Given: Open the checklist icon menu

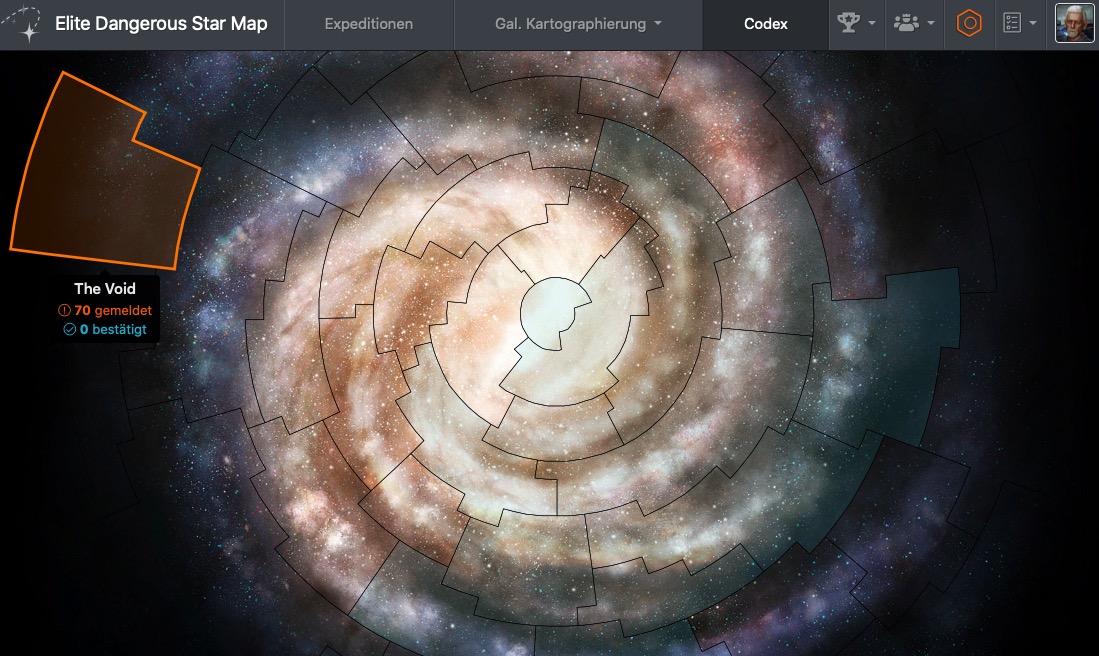Looking at the screenshot, I should [x=1012, y=24].
